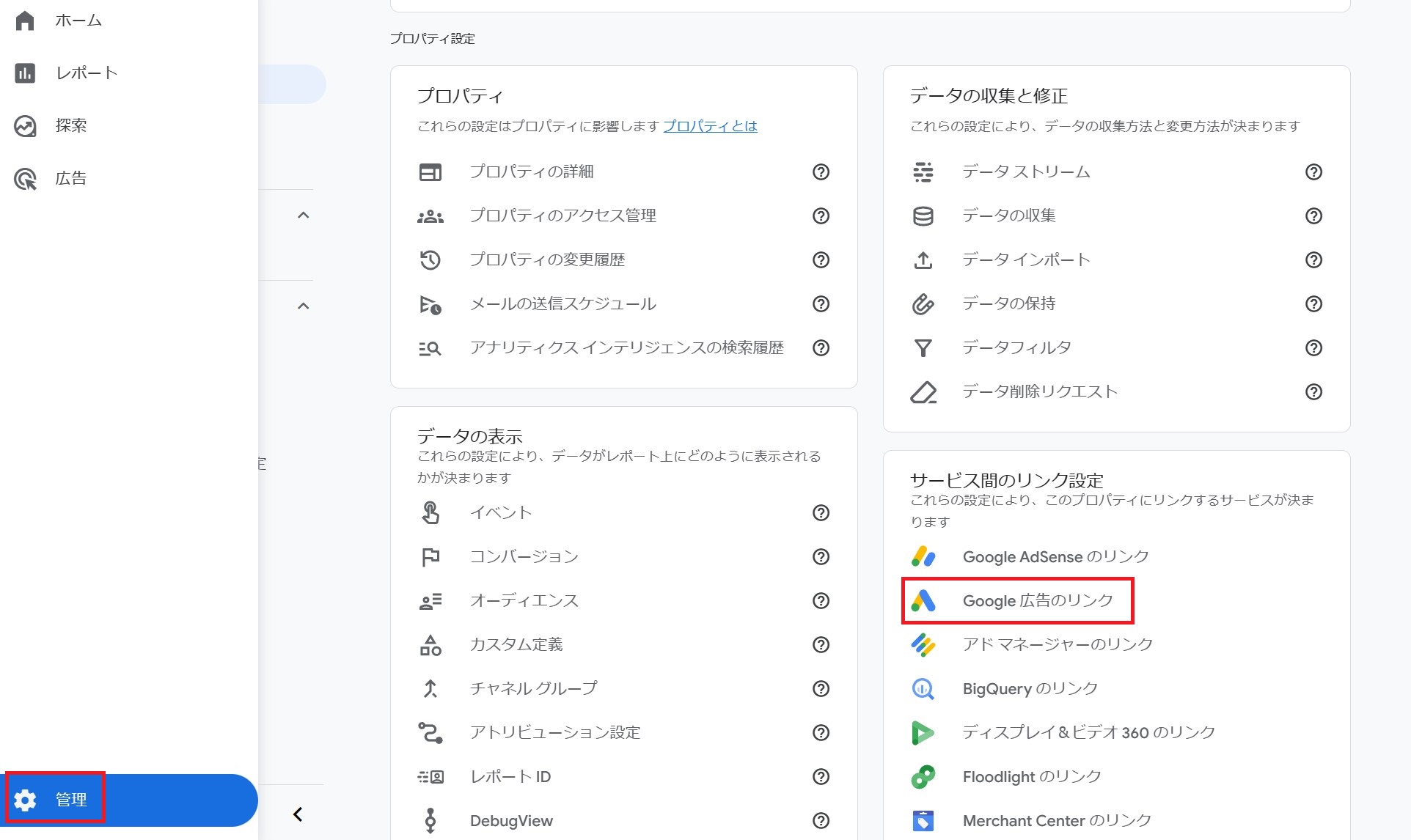
Task: Click the help icon beside データの保持
Action: (1314, 303)
